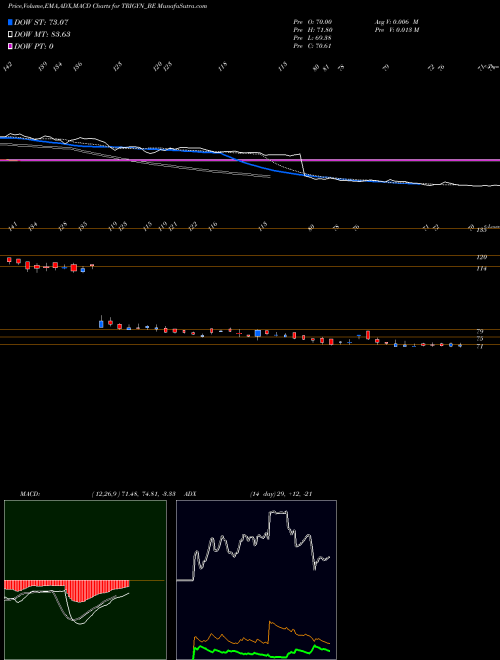Click the 71 price level label

click(x=480, y=346)
